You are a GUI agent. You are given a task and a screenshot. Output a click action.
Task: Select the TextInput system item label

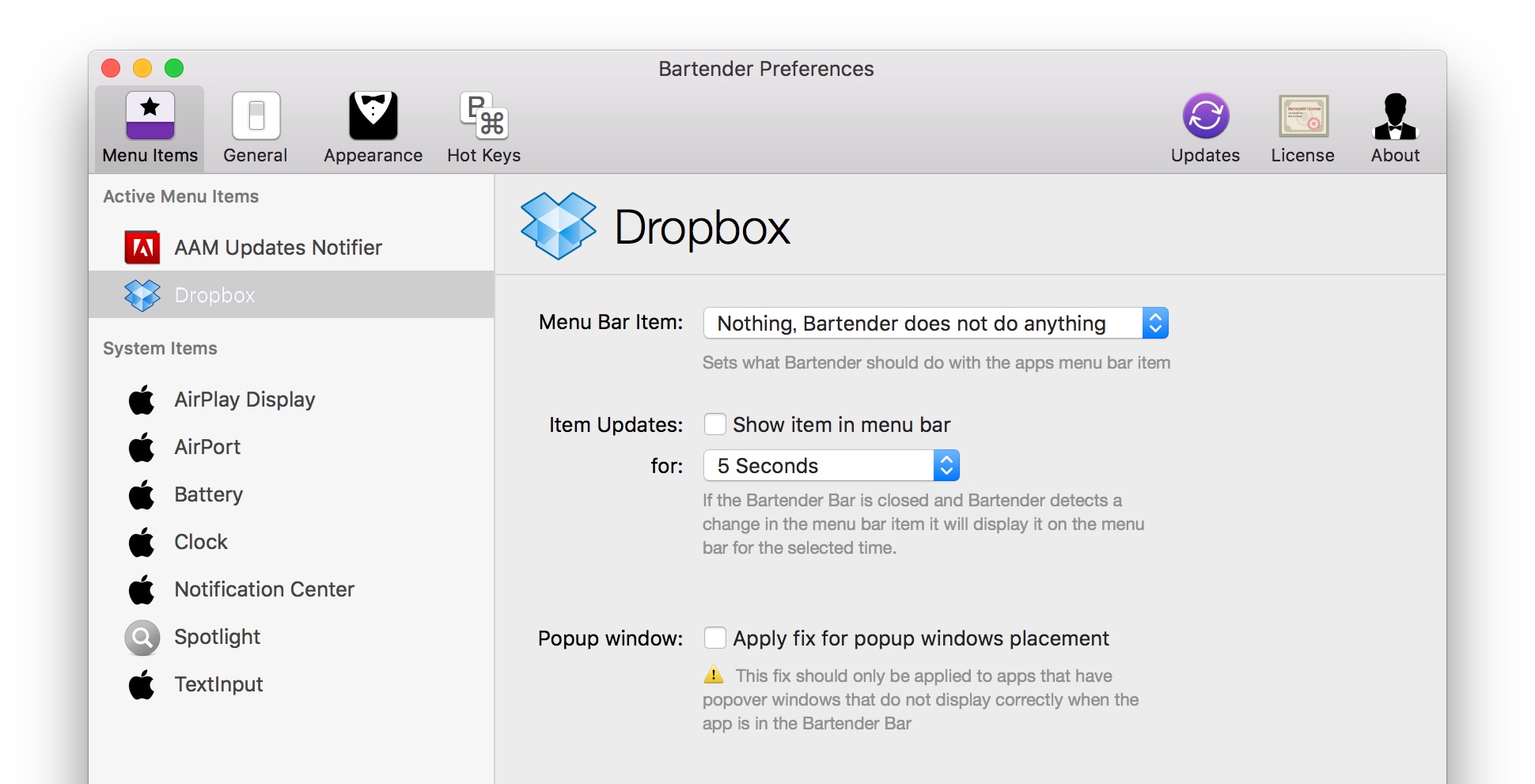pyautogui.click(x=218, y=684)
